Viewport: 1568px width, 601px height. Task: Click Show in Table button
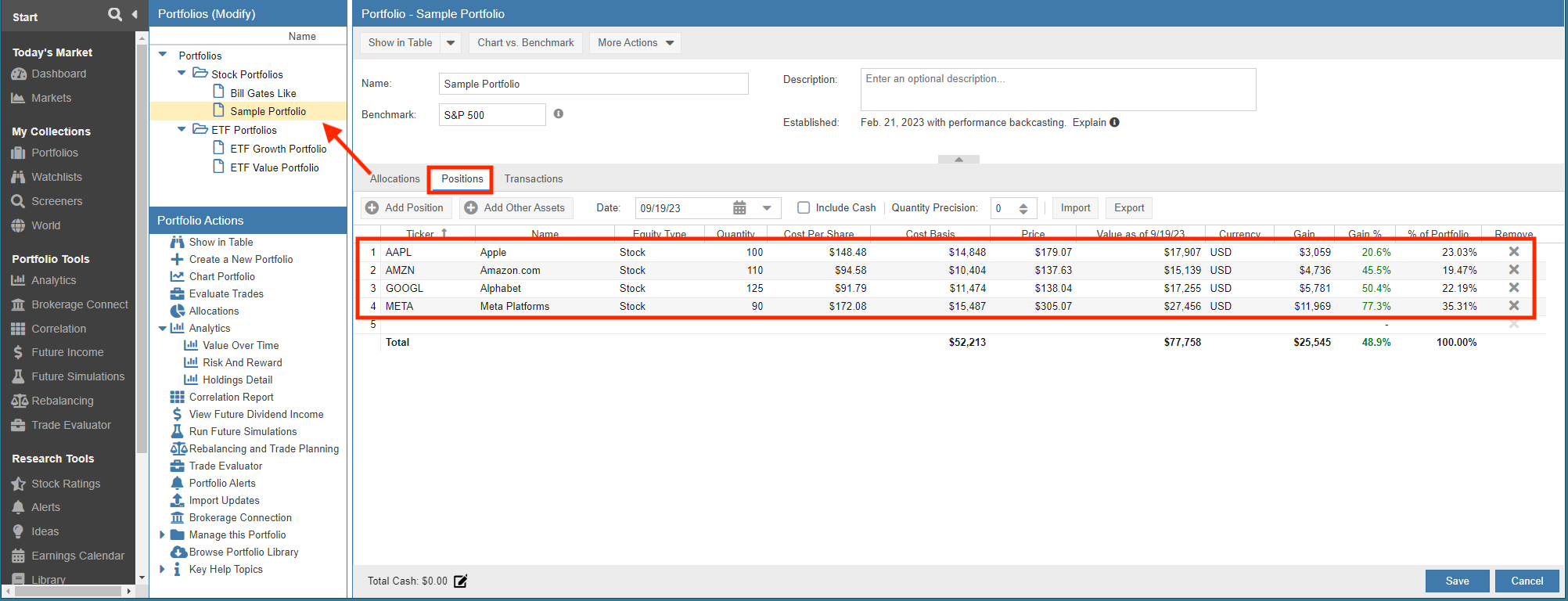[400, 43]
